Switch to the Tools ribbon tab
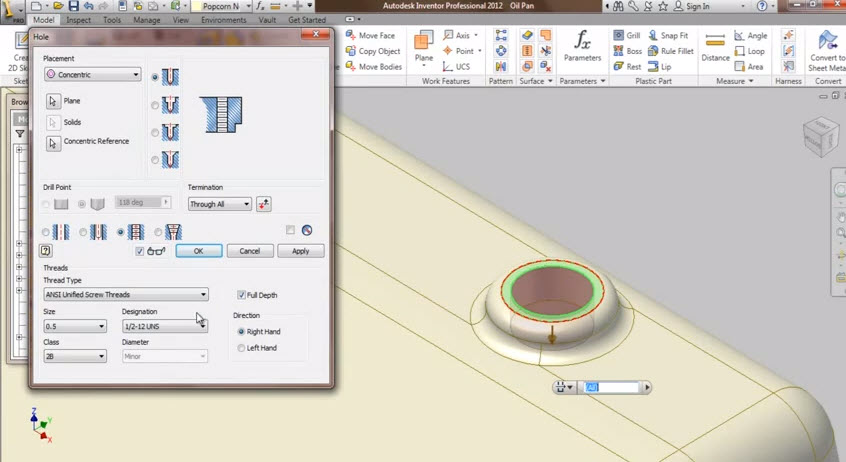The width and height of the screenshot is (846, 462). [x=112, y=20]
